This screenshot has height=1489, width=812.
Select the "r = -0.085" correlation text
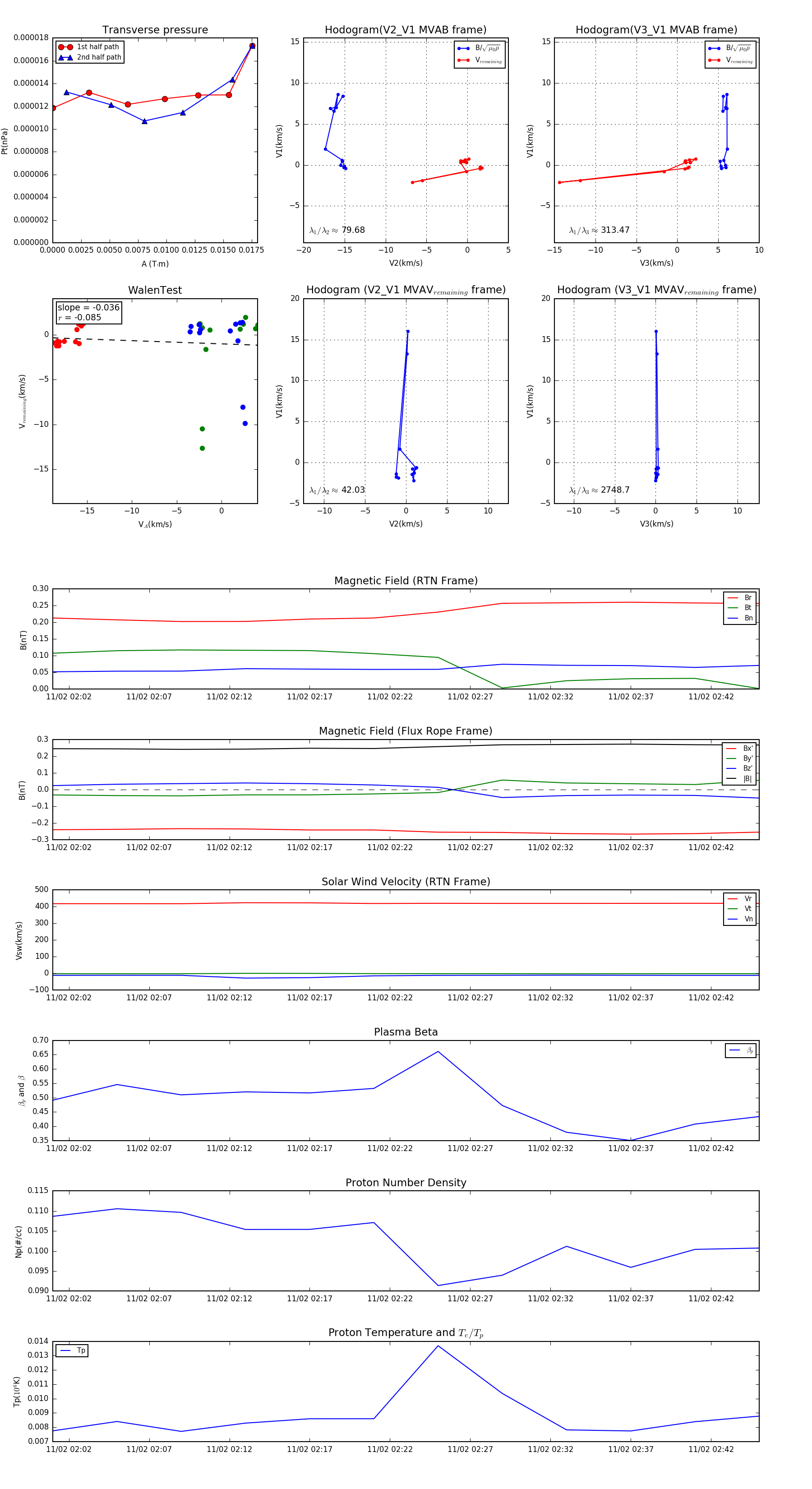coord(79,317)
